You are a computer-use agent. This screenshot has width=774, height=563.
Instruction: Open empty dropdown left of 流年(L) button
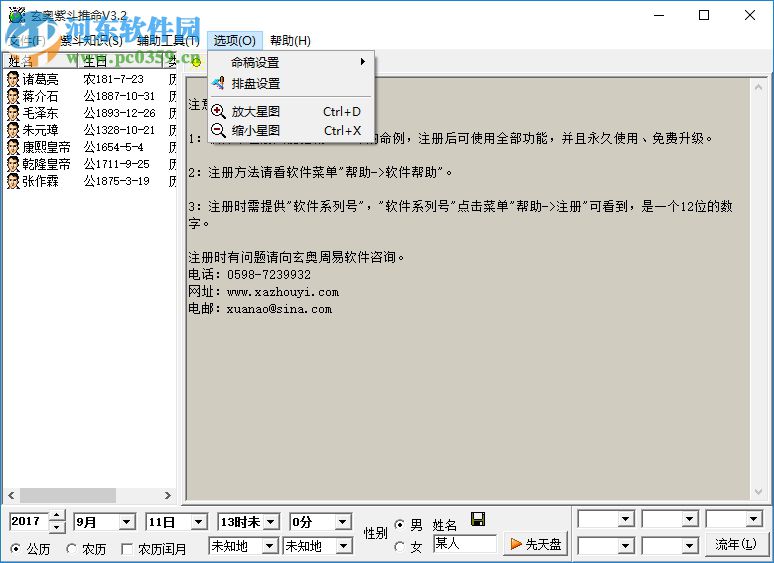[690, 546]
